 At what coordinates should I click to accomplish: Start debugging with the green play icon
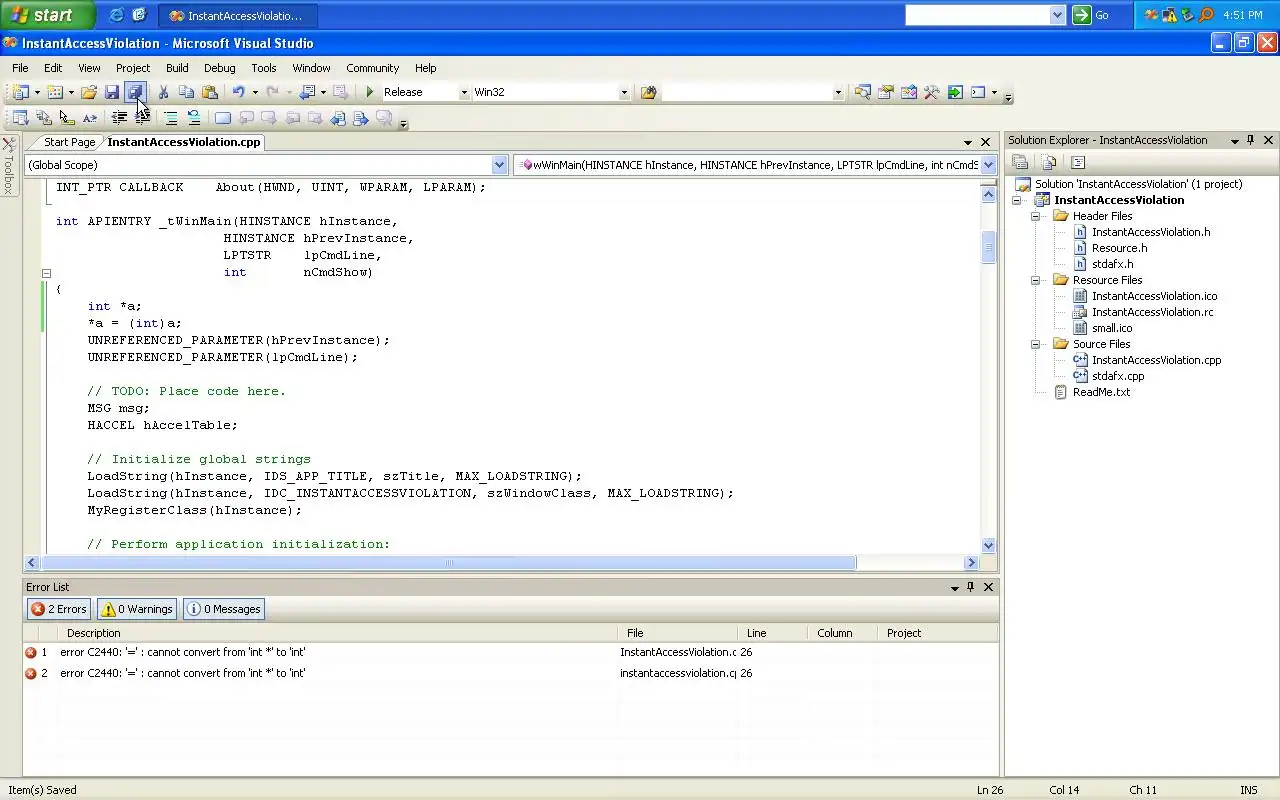click(370, 92)
